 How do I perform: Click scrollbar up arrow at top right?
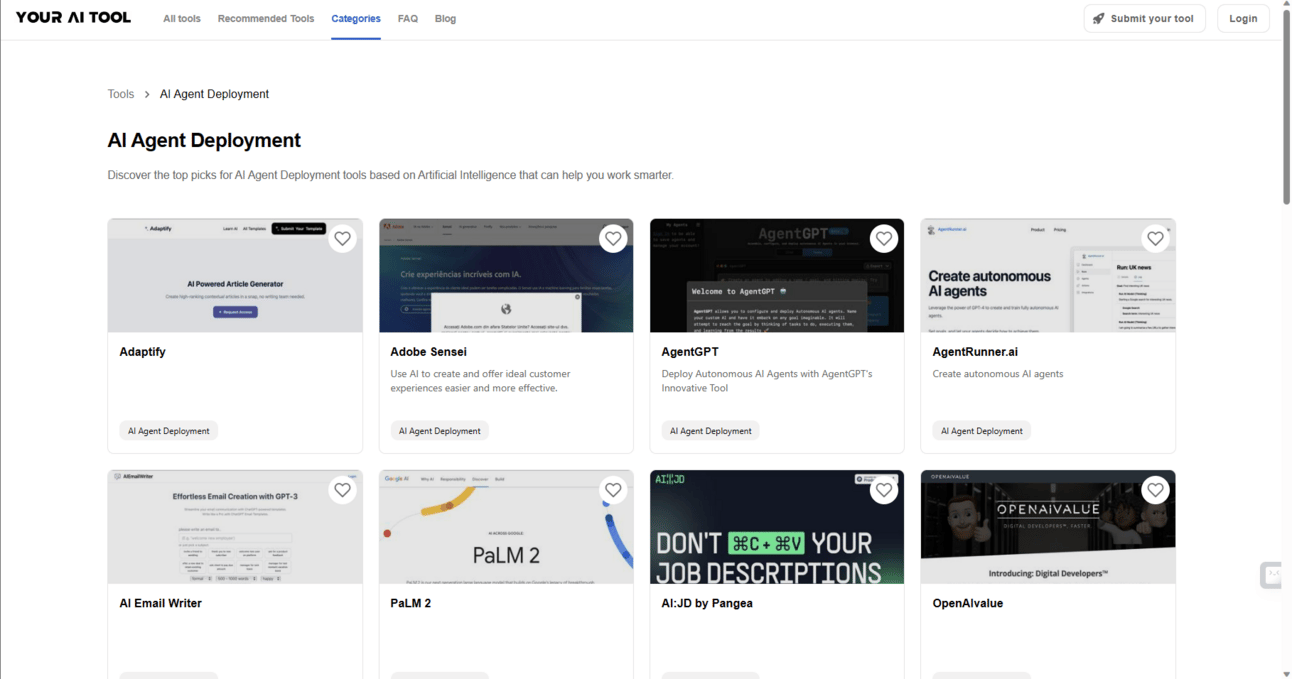[x=1286, y=5]
